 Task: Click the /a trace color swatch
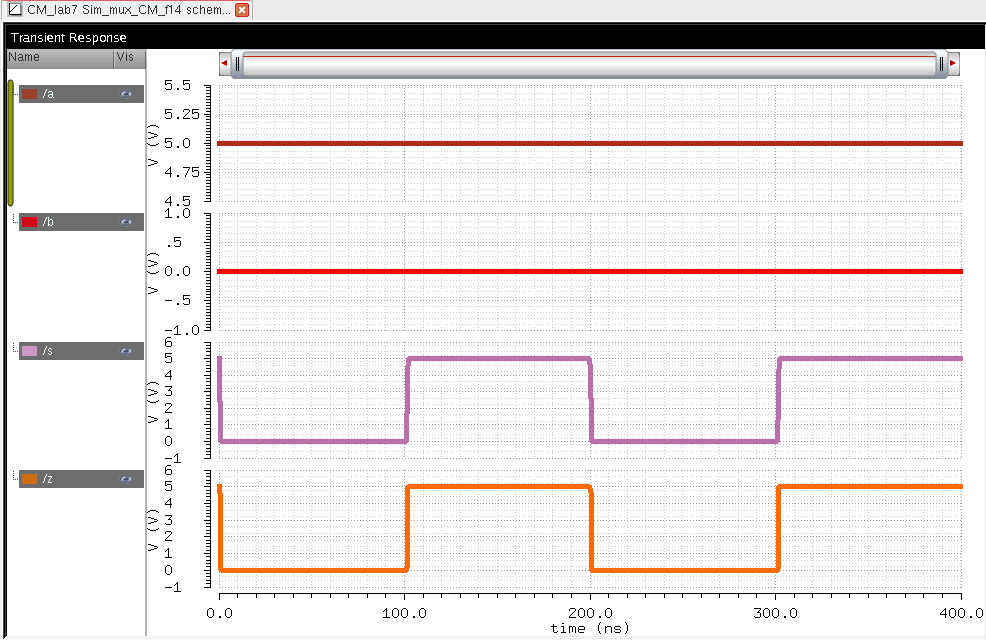(x=30, y=94)
